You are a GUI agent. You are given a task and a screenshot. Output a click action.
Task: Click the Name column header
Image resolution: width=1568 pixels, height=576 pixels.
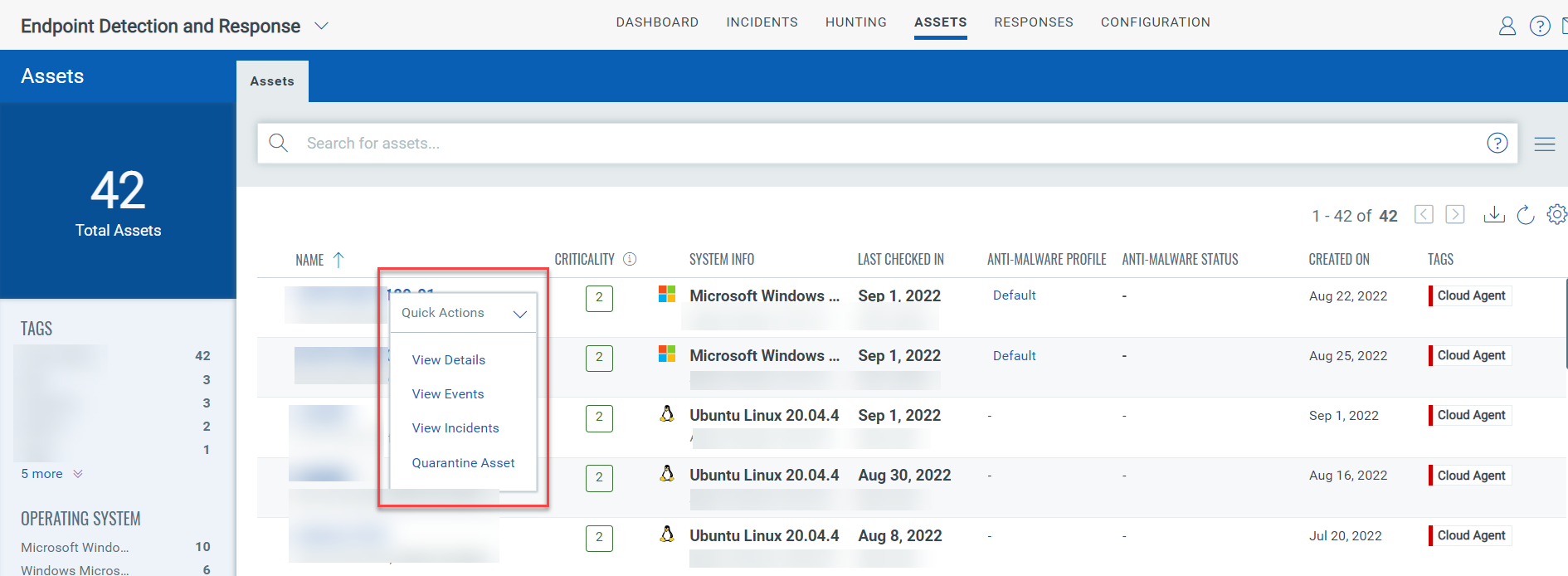(309, 260)
